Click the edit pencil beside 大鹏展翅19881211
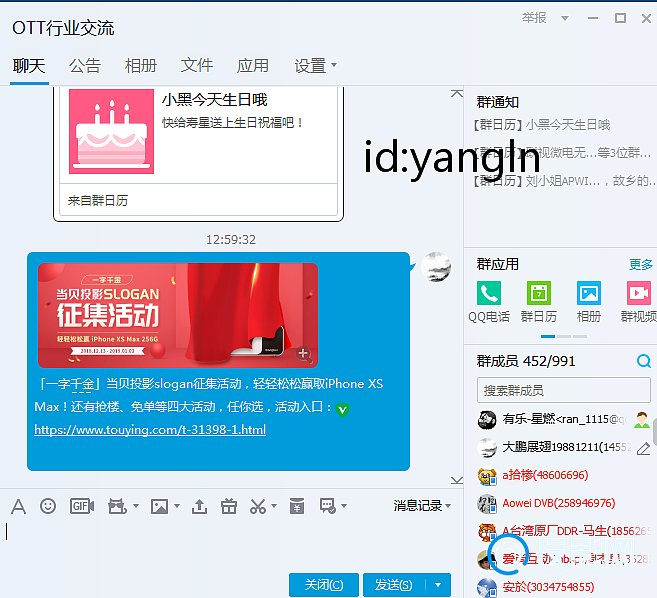The width and height of the screenshot is (657, 598). [x=643, y=448]
